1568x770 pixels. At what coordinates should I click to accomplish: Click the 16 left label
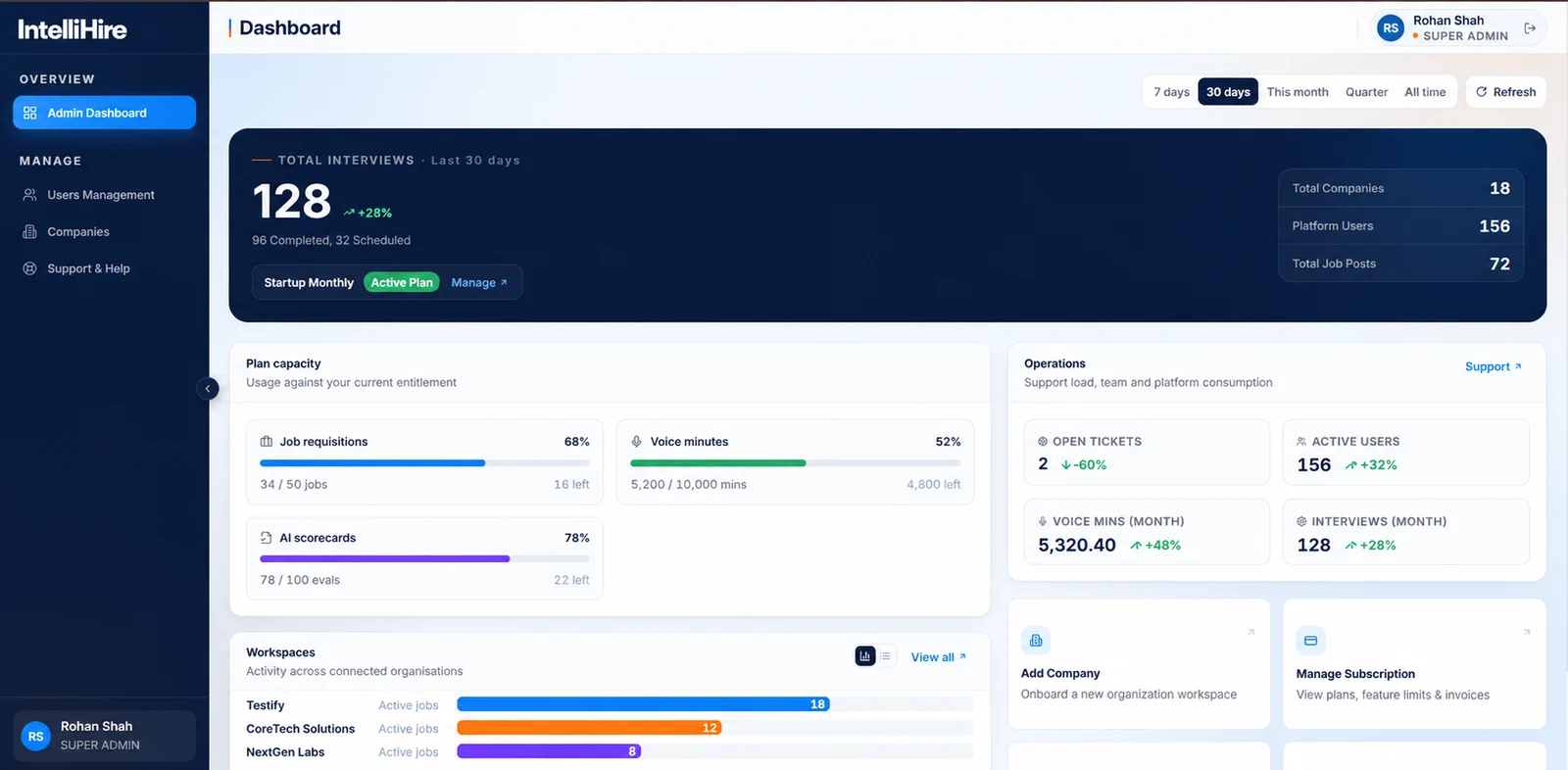pos(571,485)
